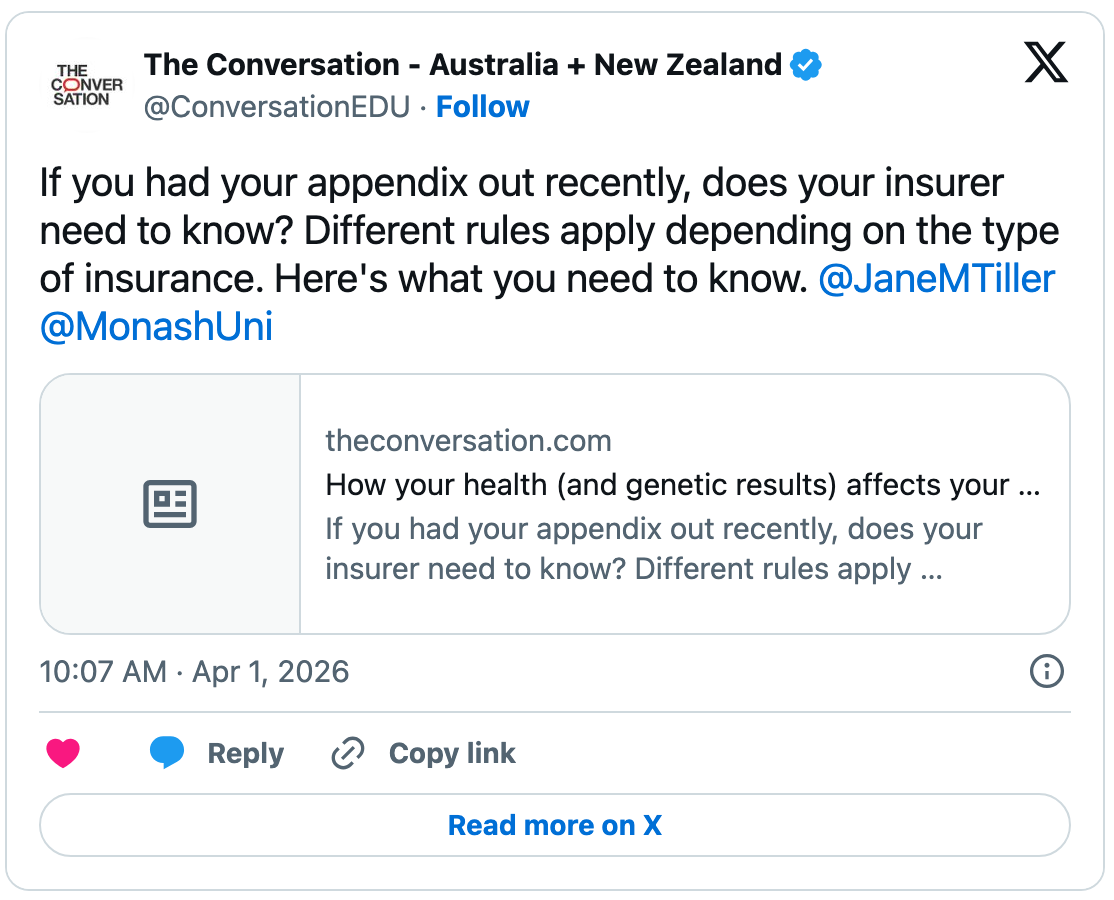1114x900 pixels.
Task: Follow the ConversationEDU account
Action: tap(483, 107)
